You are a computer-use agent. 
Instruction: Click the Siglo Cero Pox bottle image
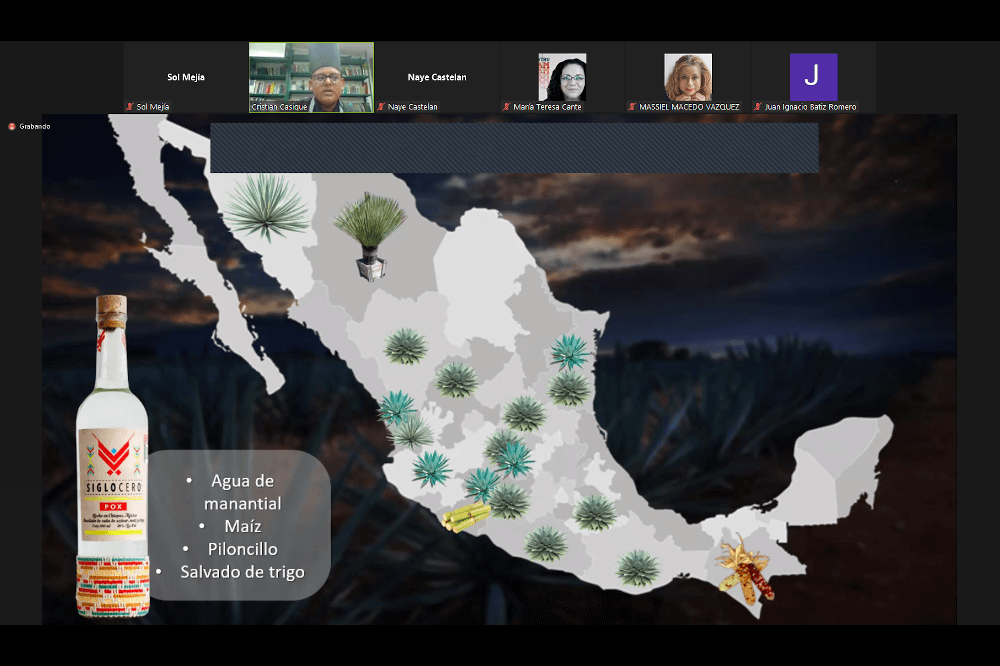pyautogui.click(x=112, y=460)
